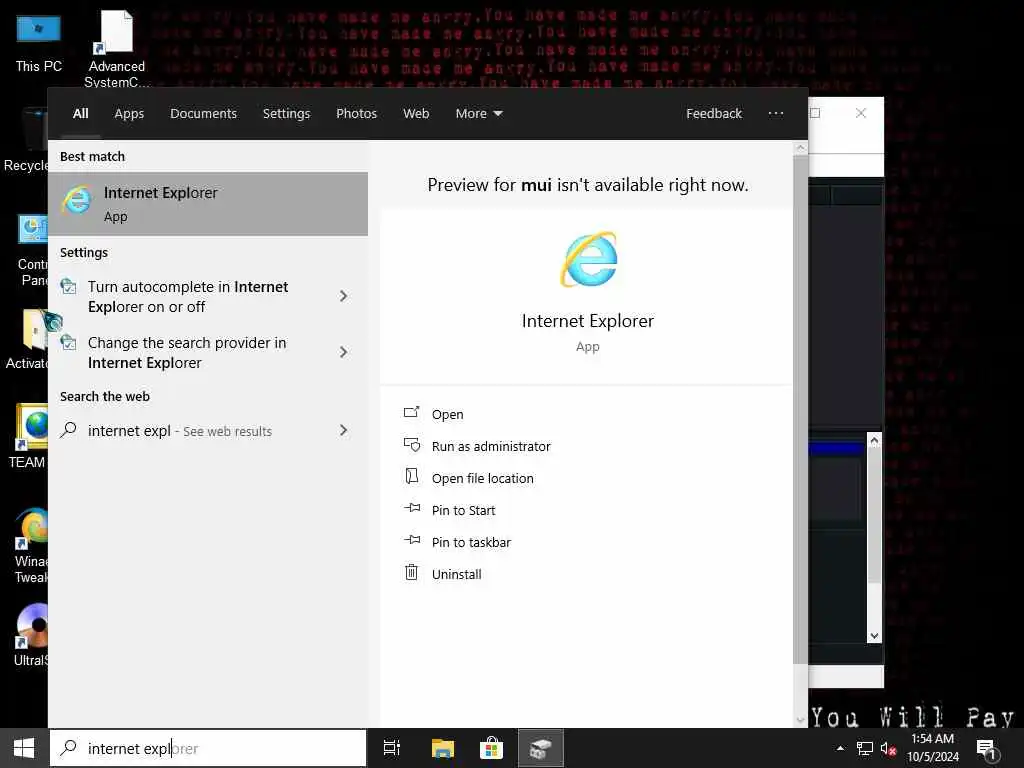Launch Microsoft Store from the taskbar
Screen dimensions: 1024x768
pos(491,748)
